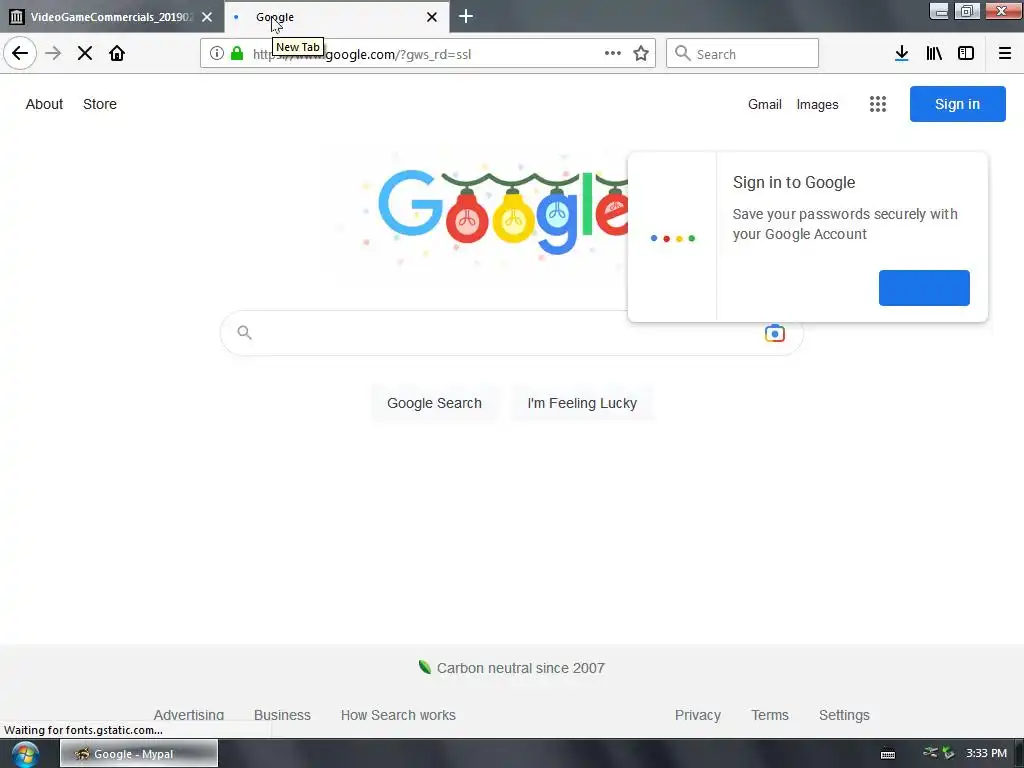The height and width of the screenshot is (768, 1024).
Task: Click the green arrow tray icon
Action: 948,753
